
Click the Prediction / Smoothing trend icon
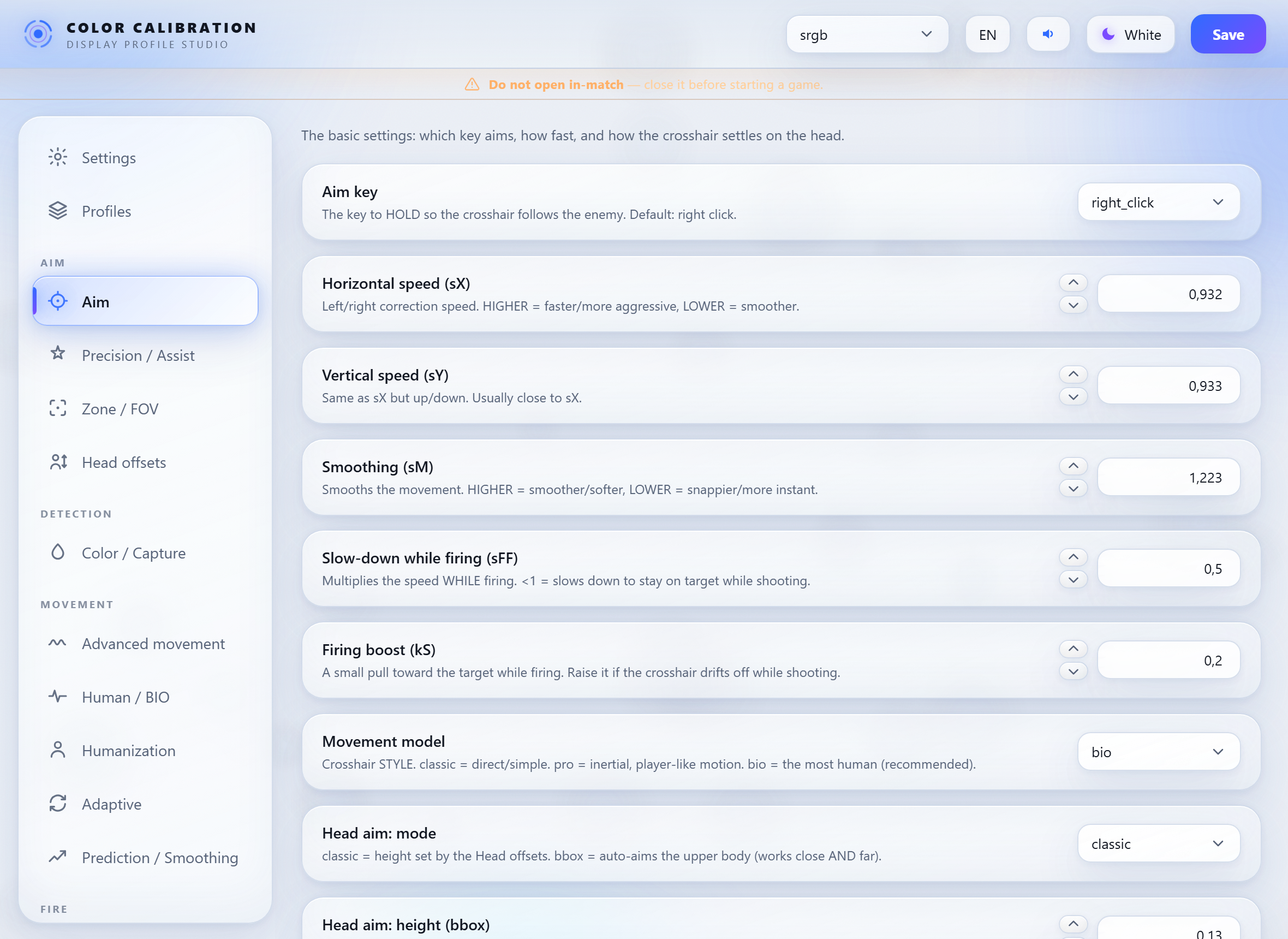click(x=57, y=857)
